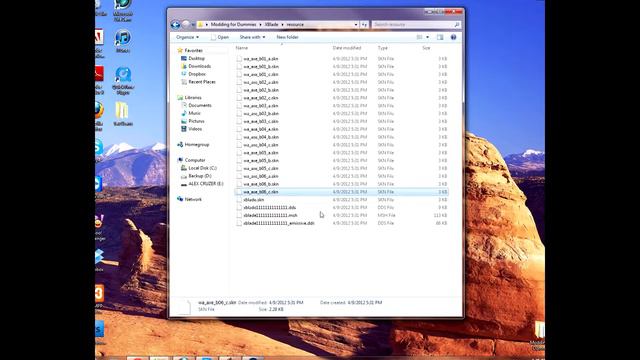Select file wa_axe_b06_b.skn
Screen dimensions: 640x360
(x=261, y=184)
